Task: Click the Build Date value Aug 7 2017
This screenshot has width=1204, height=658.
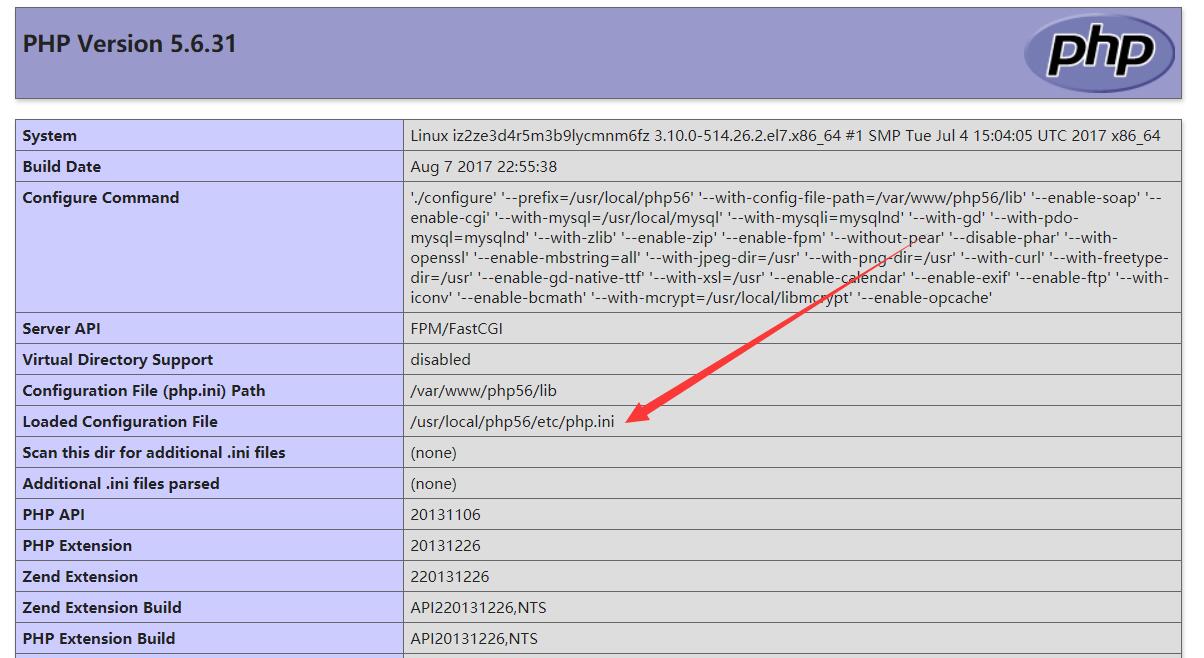Action: click(483, 167)
